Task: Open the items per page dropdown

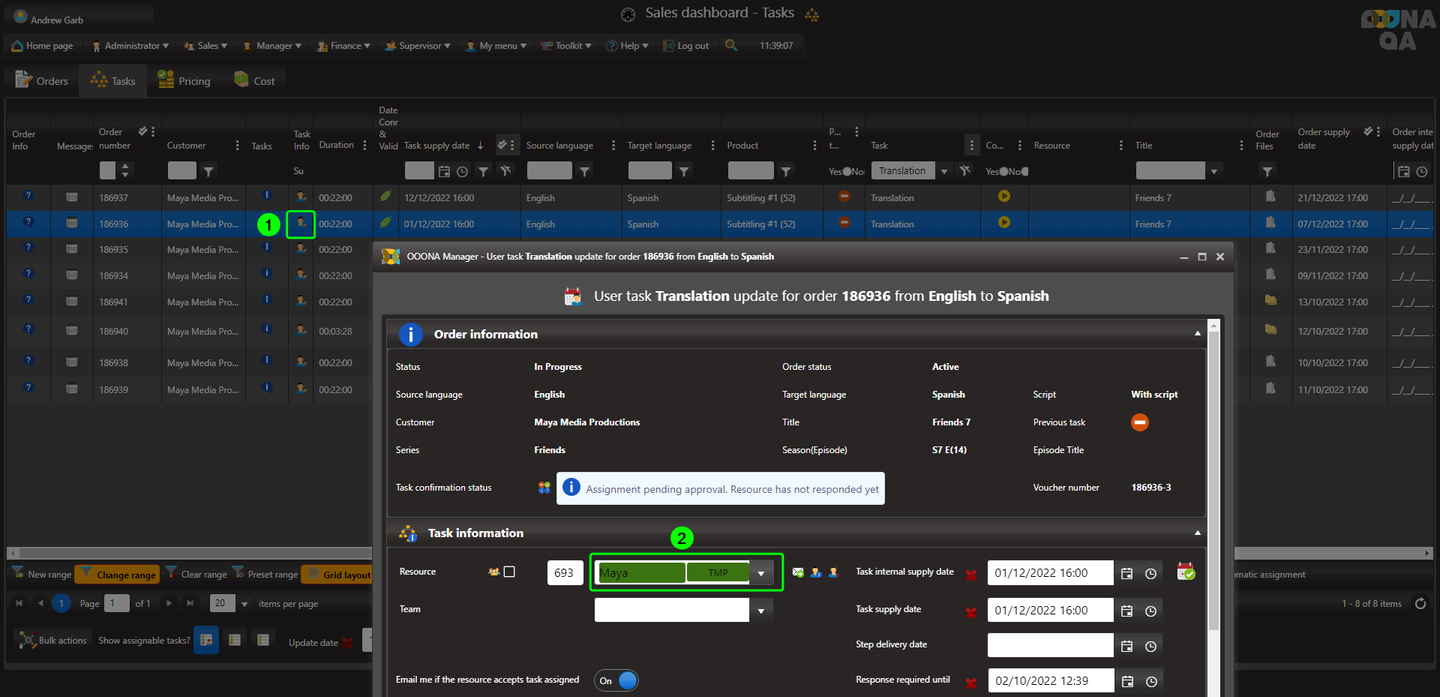Action: coord(244,604)
